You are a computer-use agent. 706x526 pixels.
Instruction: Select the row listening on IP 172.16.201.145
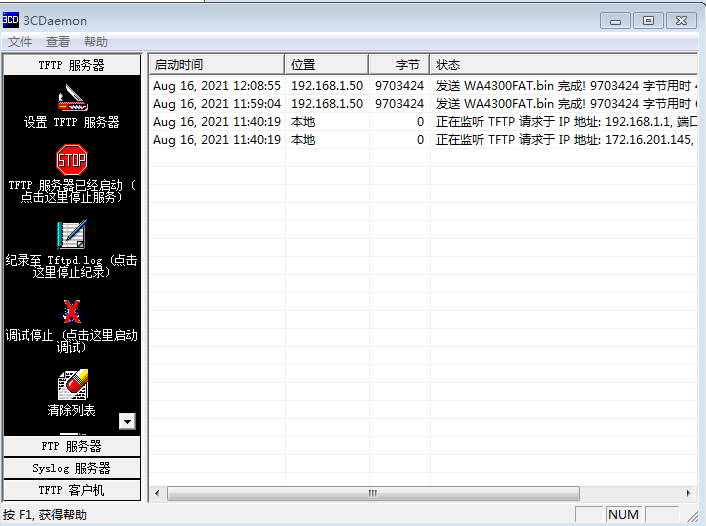pyautogui.click(x=423, y=140)
